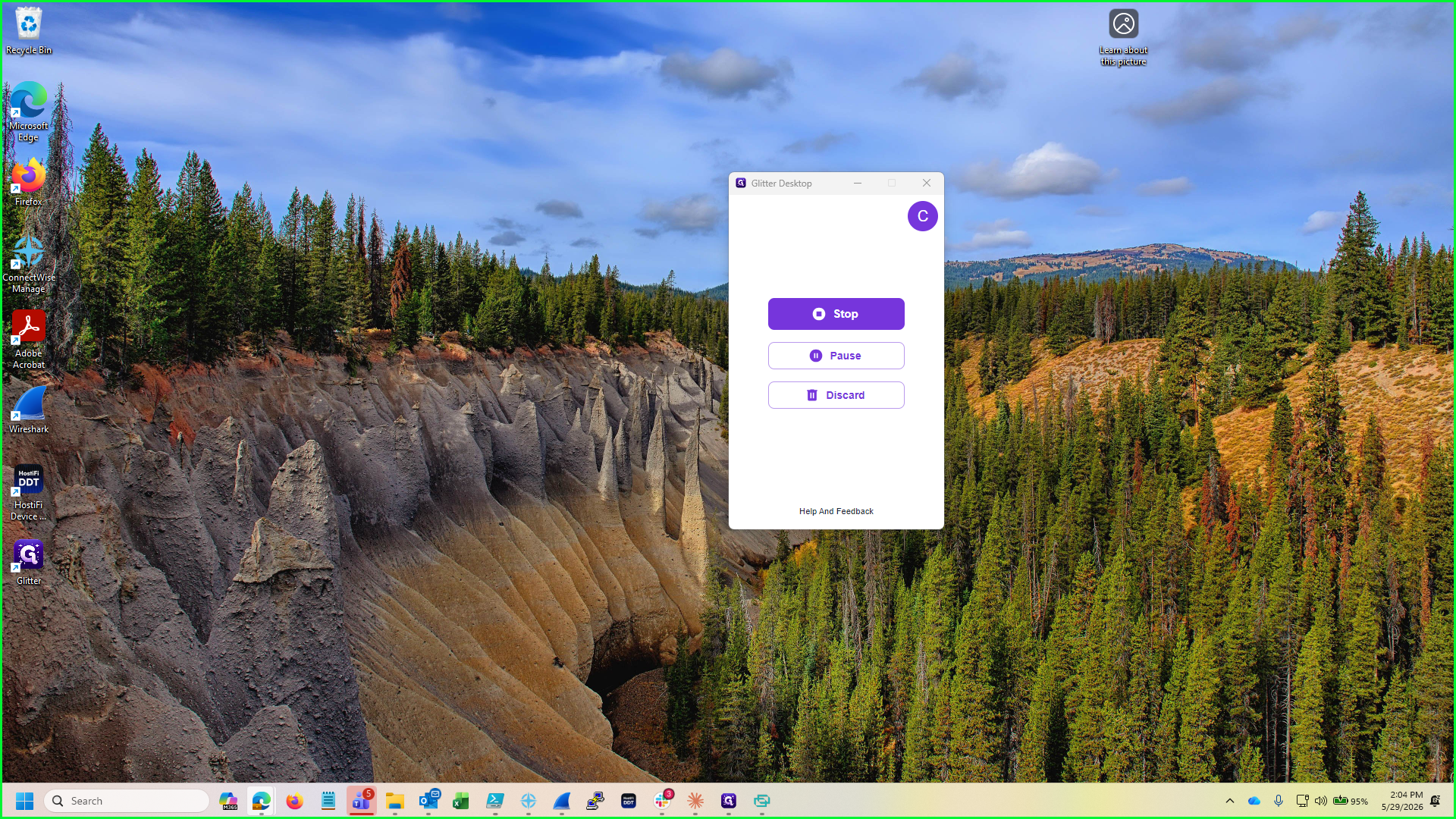This screenshot has height=819, width=1456.
Task: Open the teal remote-desktop taskbar icon
Action: [x=762, y=801]
